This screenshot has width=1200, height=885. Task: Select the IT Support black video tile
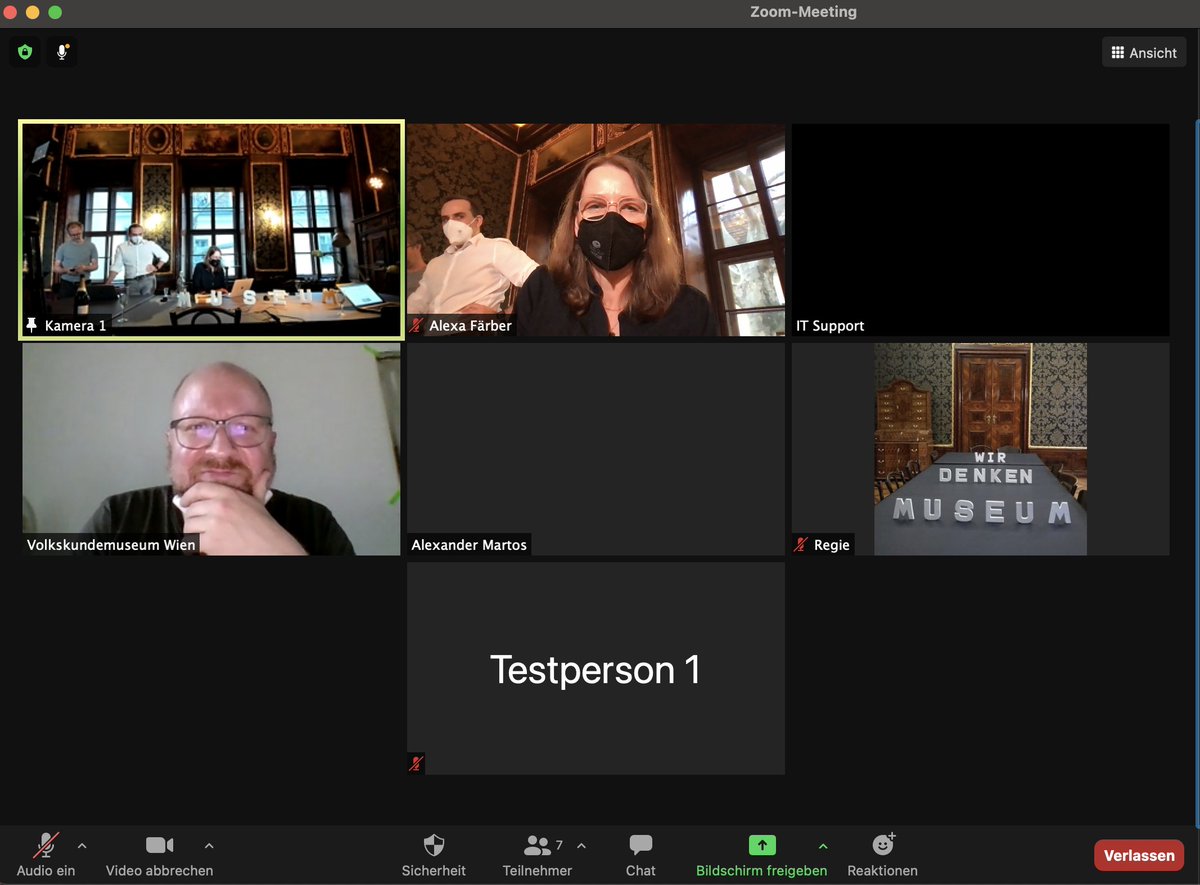(980, 230)
